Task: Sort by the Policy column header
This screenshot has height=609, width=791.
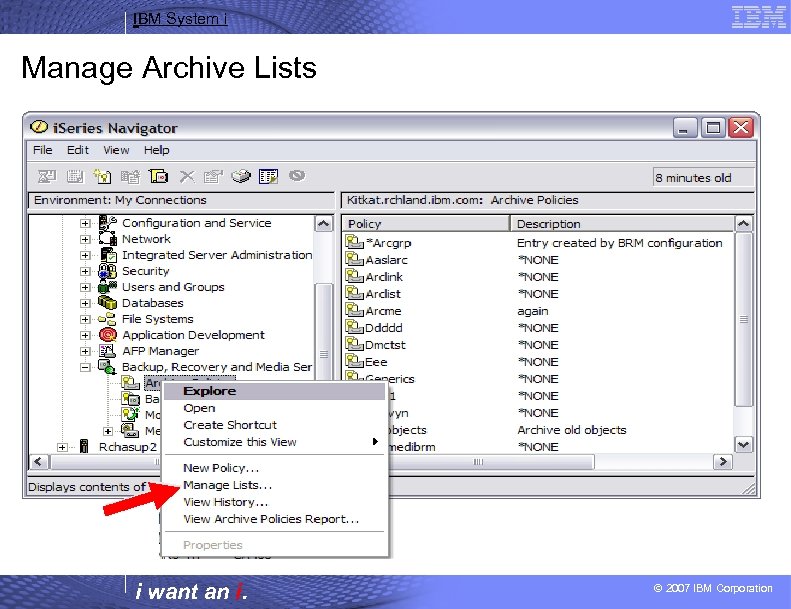Action: pyautogui.click(x=426, y=224)
